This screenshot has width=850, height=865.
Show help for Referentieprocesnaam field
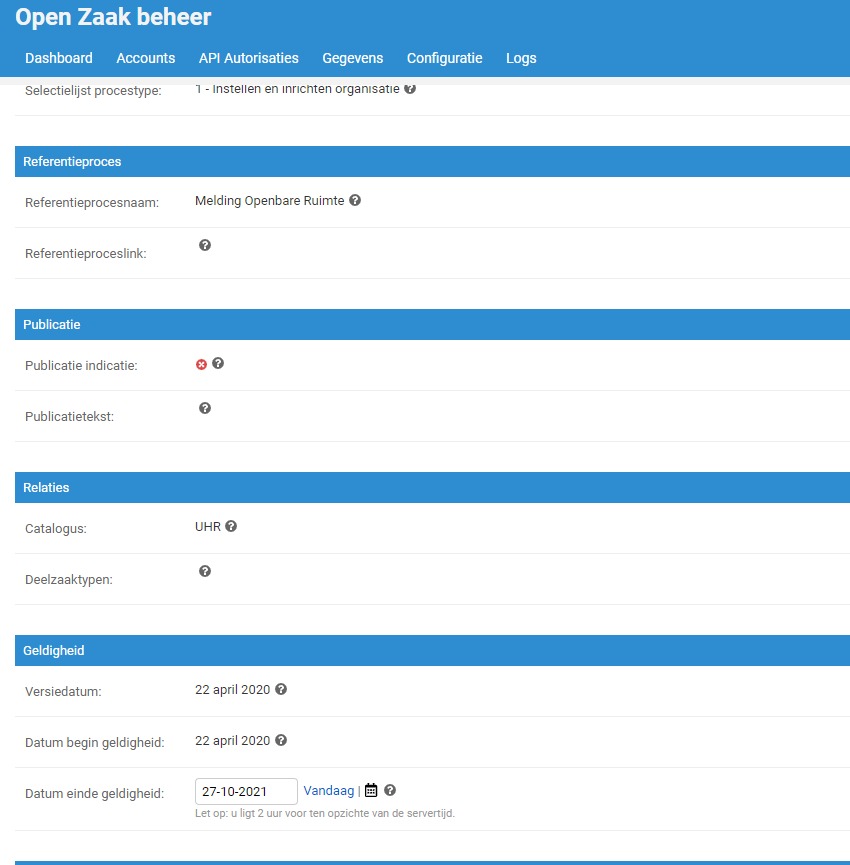pyautogui.click(x=355, y=200)
